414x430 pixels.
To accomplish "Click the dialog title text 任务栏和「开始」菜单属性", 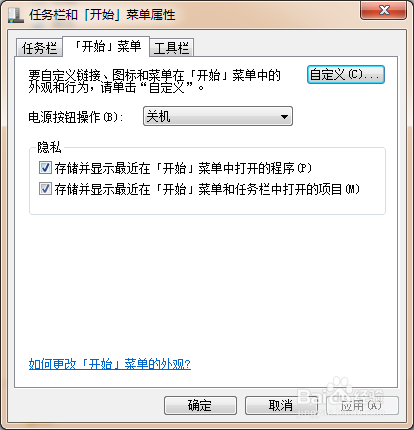I will pos(102,15).
